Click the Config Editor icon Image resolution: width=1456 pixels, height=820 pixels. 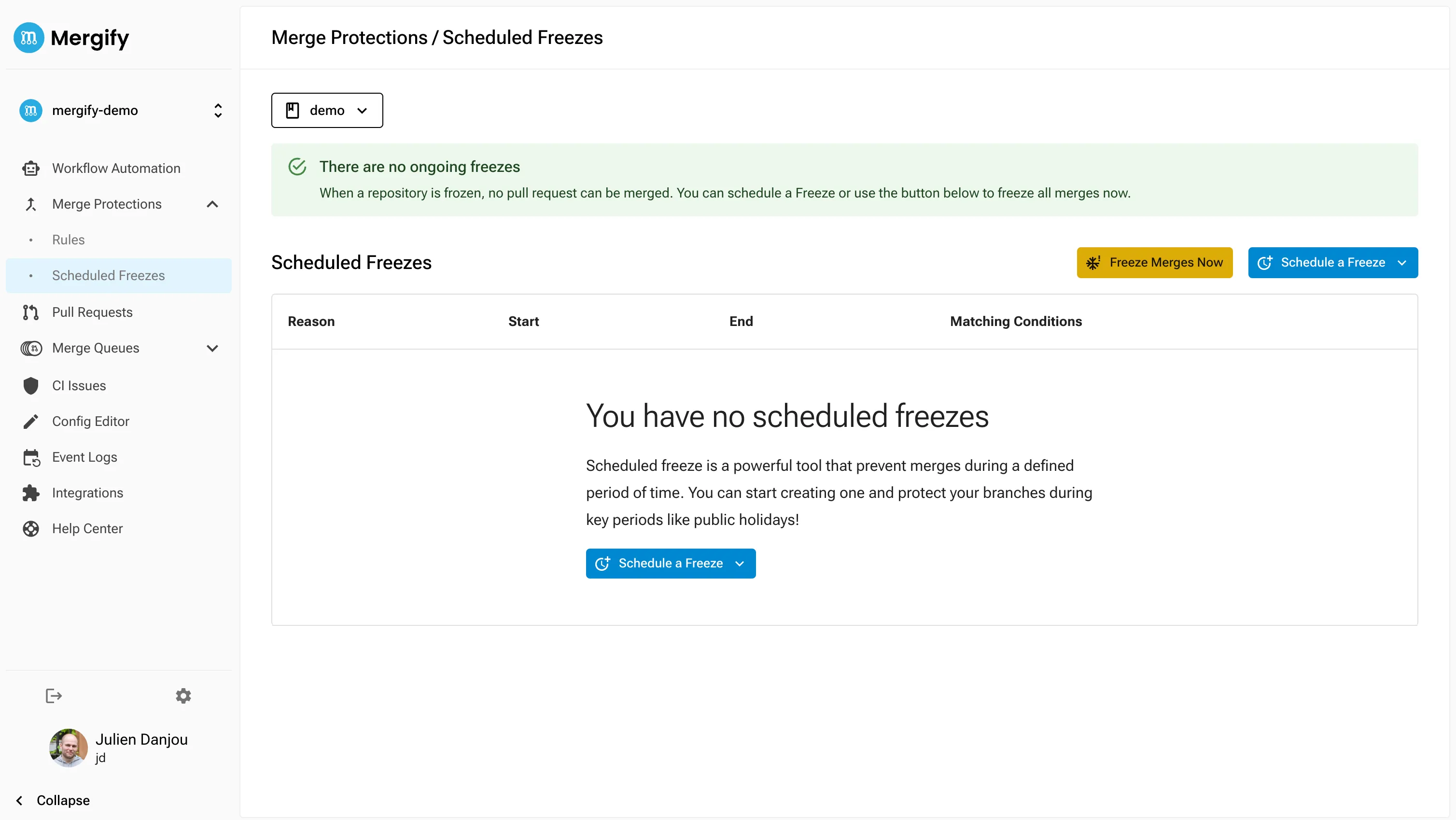(29, 421)
